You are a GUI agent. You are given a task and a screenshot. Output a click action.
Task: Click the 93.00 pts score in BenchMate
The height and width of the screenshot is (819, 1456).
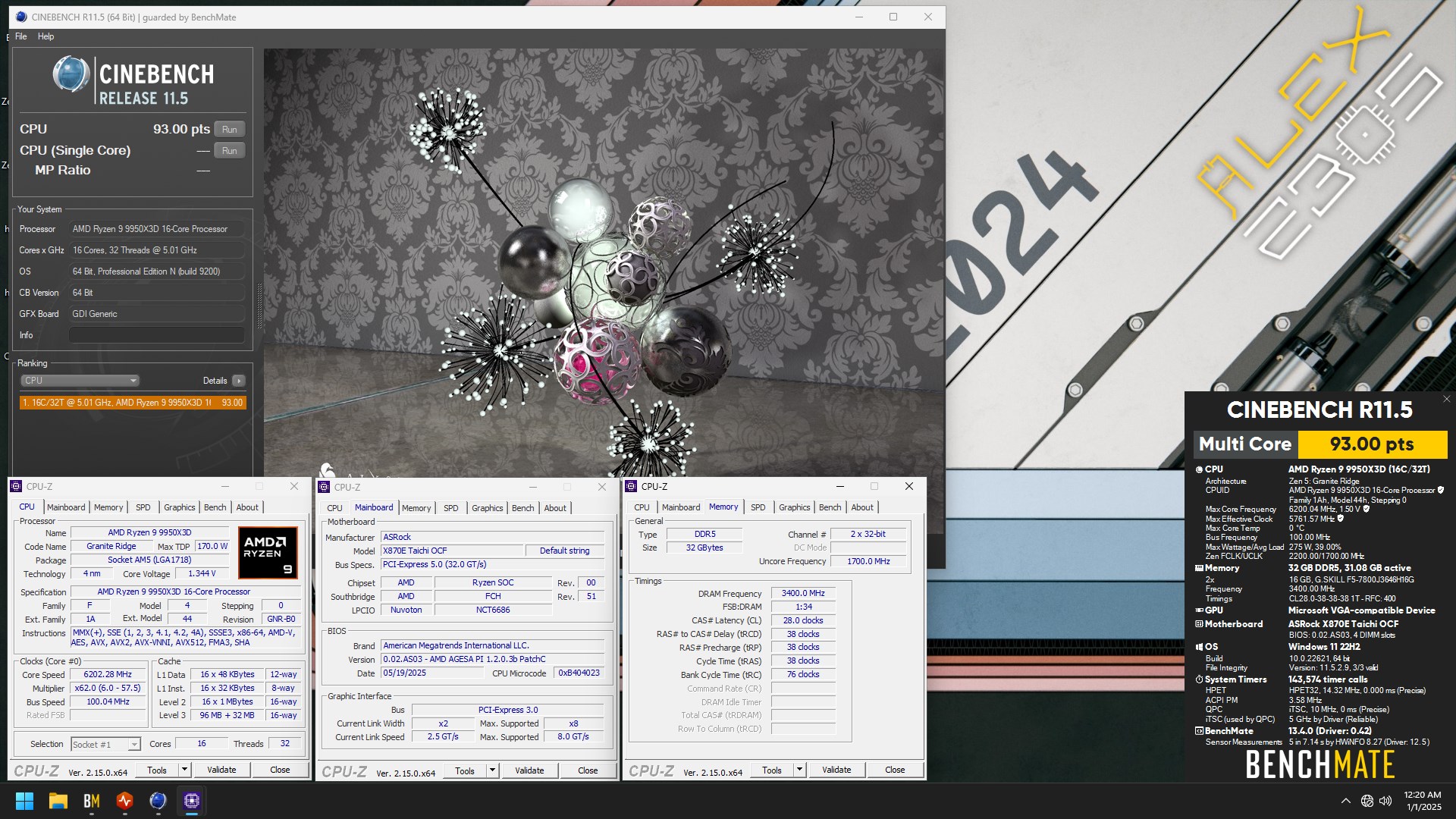(1372, 444)
